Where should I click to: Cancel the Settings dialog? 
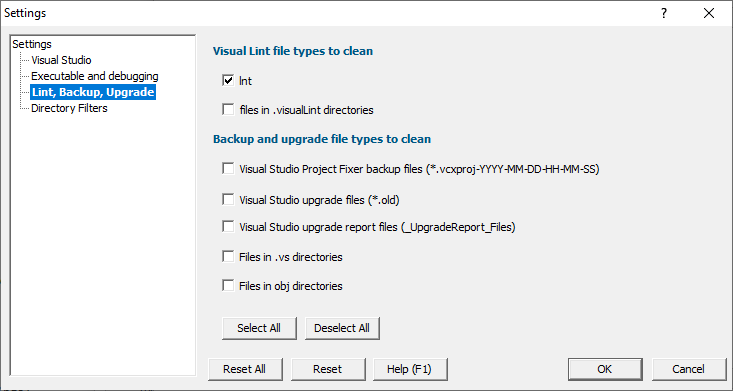689,369
